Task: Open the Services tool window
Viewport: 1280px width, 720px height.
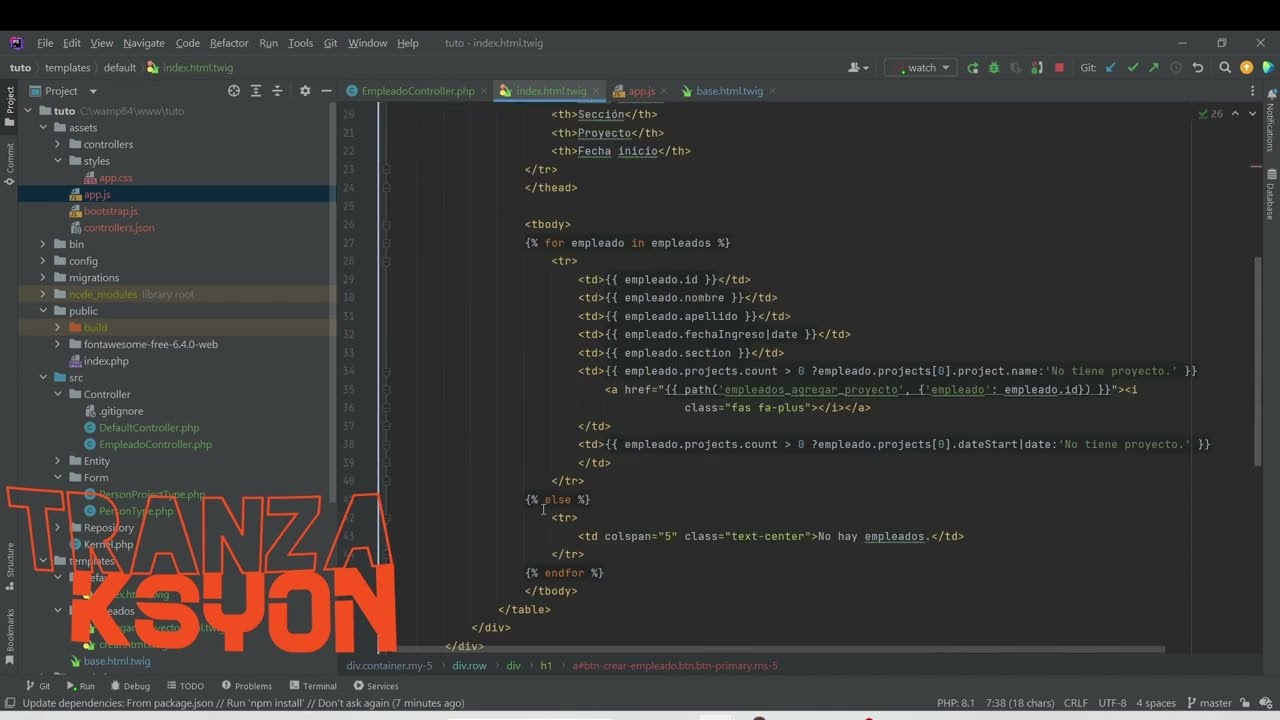Action: (376, 686)
